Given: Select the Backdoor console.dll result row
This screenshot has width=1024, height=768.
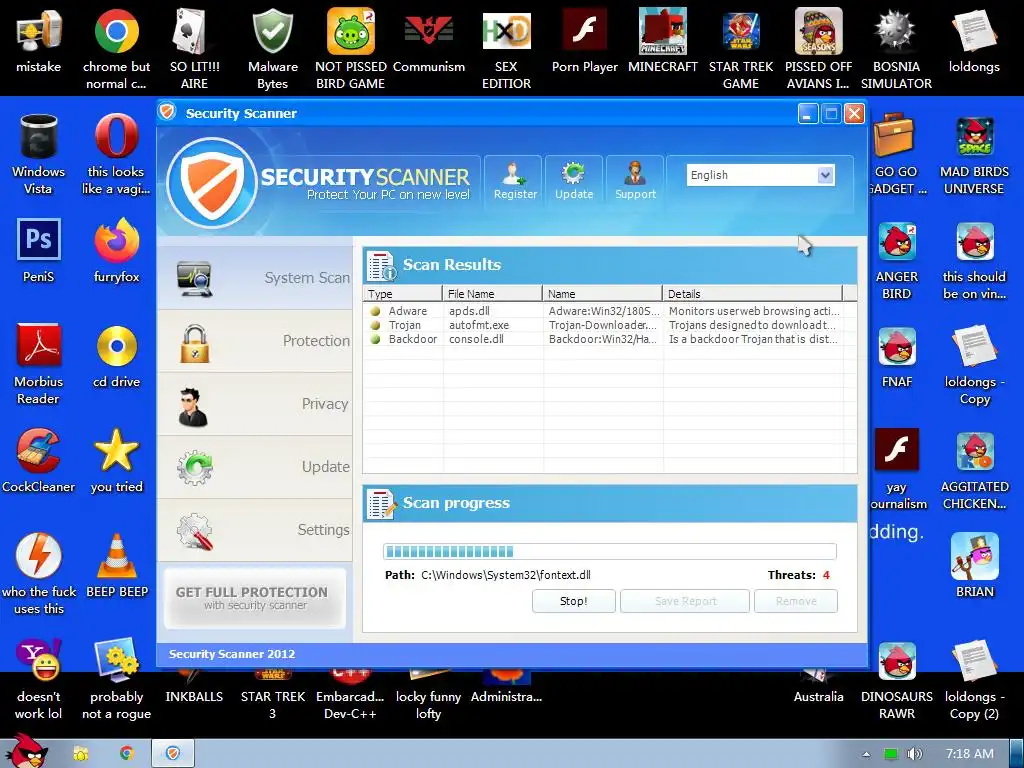Looking at the screenshot, I should [604, 339].
